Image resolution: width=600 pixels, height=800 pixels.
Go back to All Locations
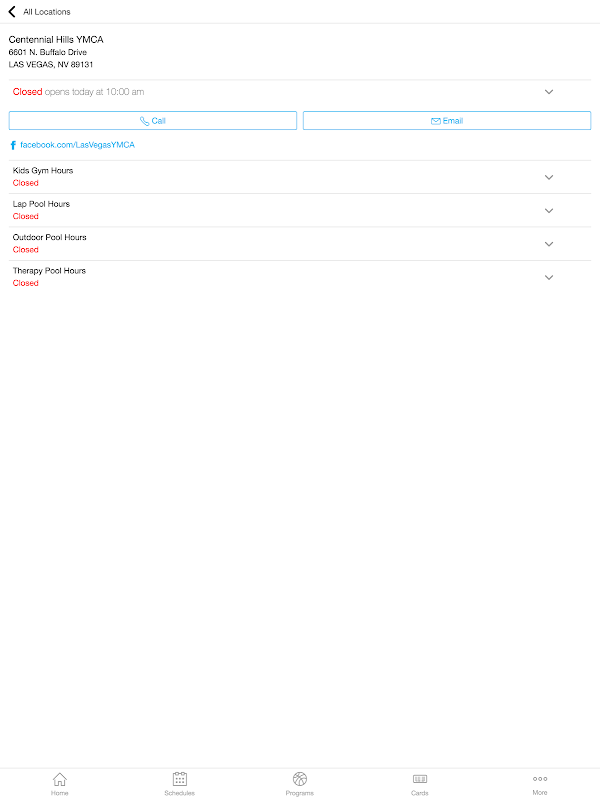click(12, 11)
